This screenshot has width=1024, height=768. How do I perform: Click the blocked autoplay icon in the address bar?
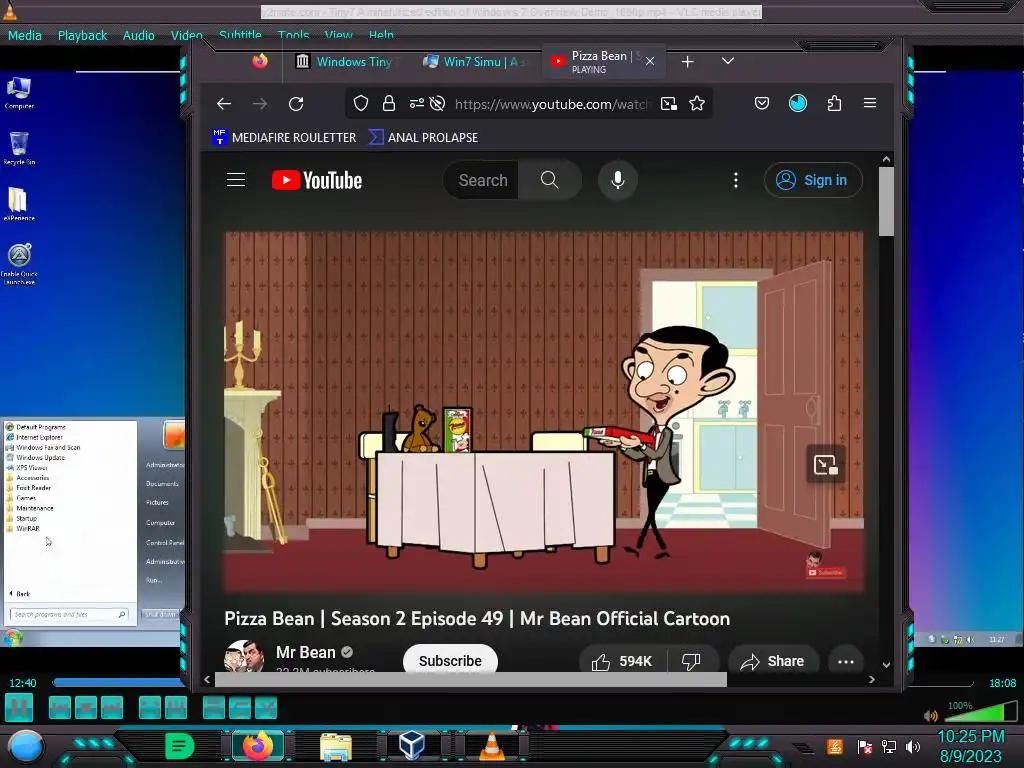pos(438,103)
